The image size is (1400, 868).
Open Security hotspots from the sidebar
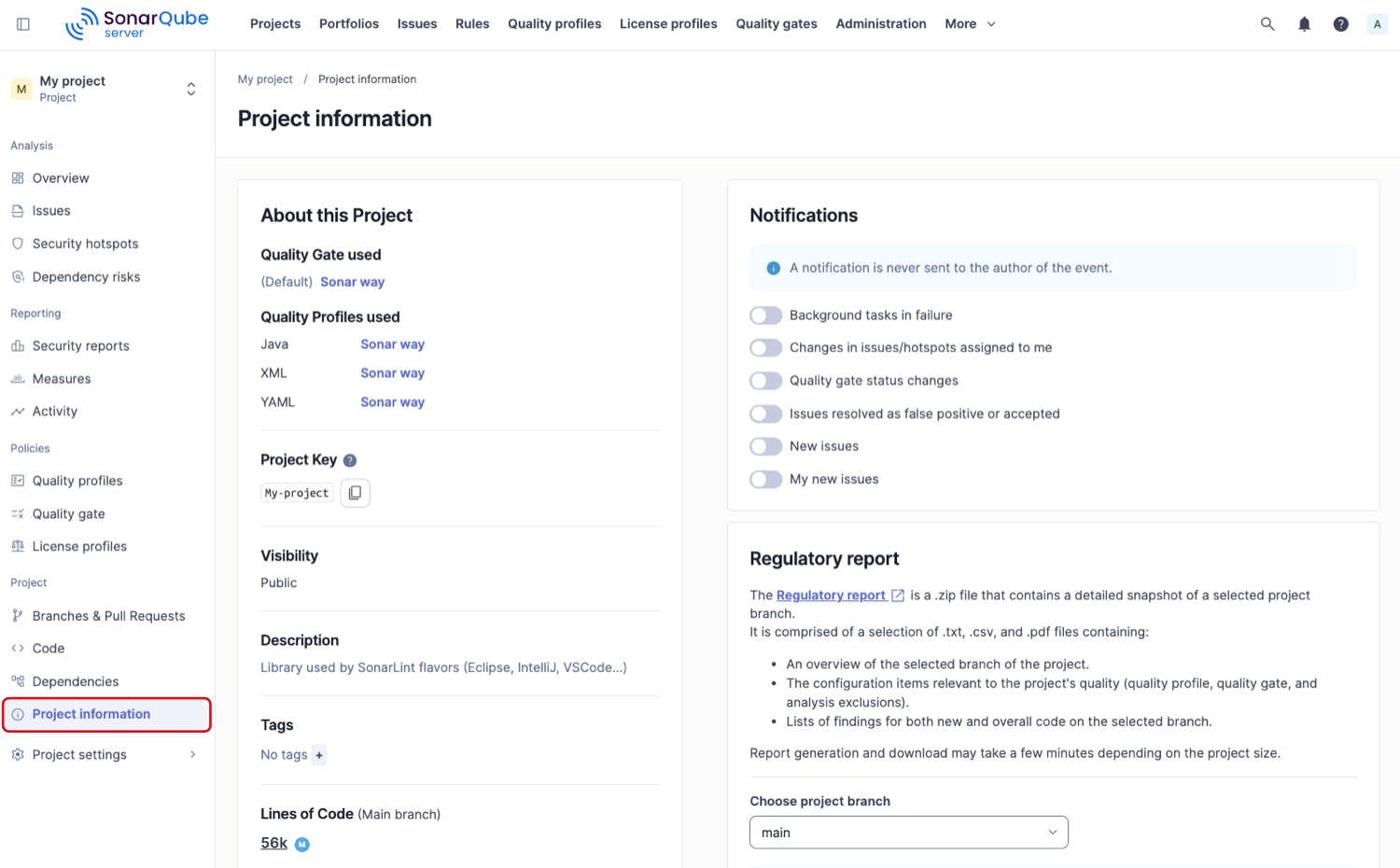tap(84, 243)
